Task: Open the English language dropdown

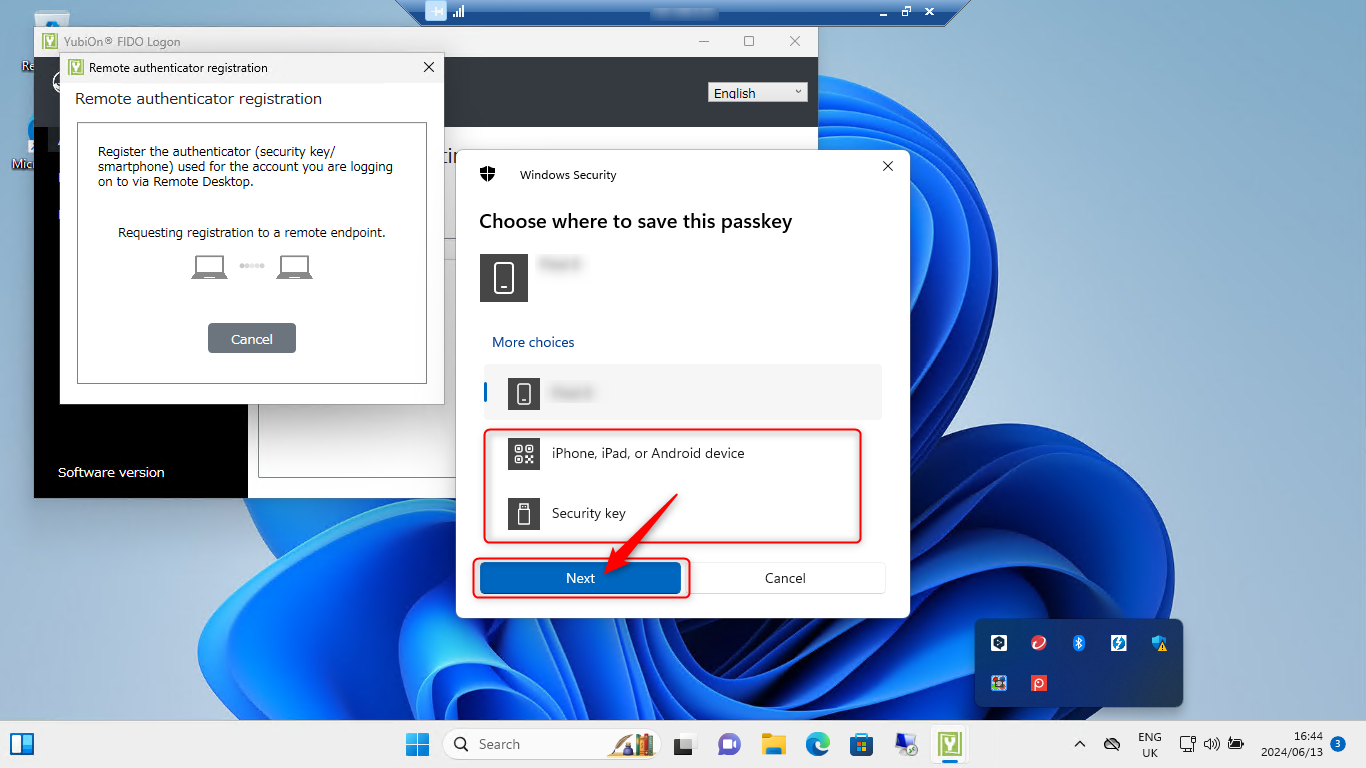Action: pyautogui.click(x=758, y=92)
